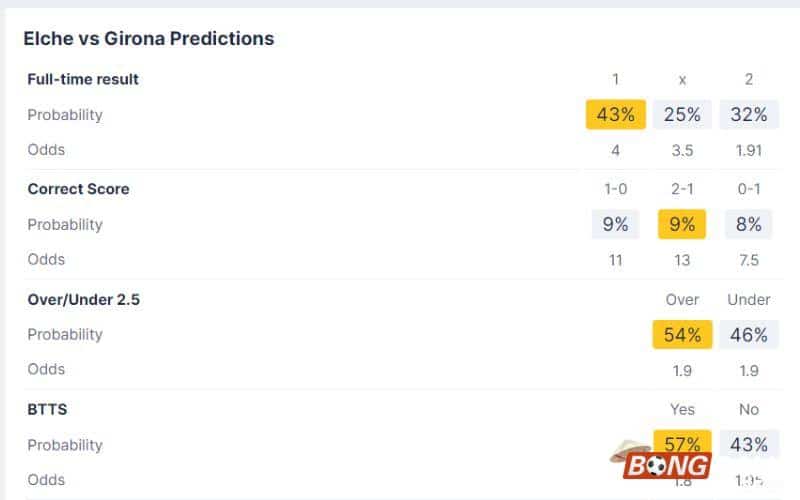Click the Elche vs Girona Predictions heading
800x500 pixels.
(x=149, y=39)
